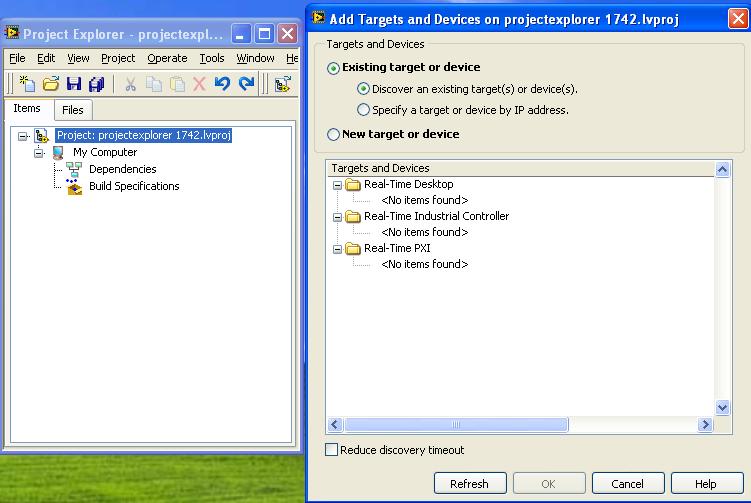This screenshot has height=503, width=751.
Task: Collapse the Real-Time Industrial Controller node
Action: (337, 217)
